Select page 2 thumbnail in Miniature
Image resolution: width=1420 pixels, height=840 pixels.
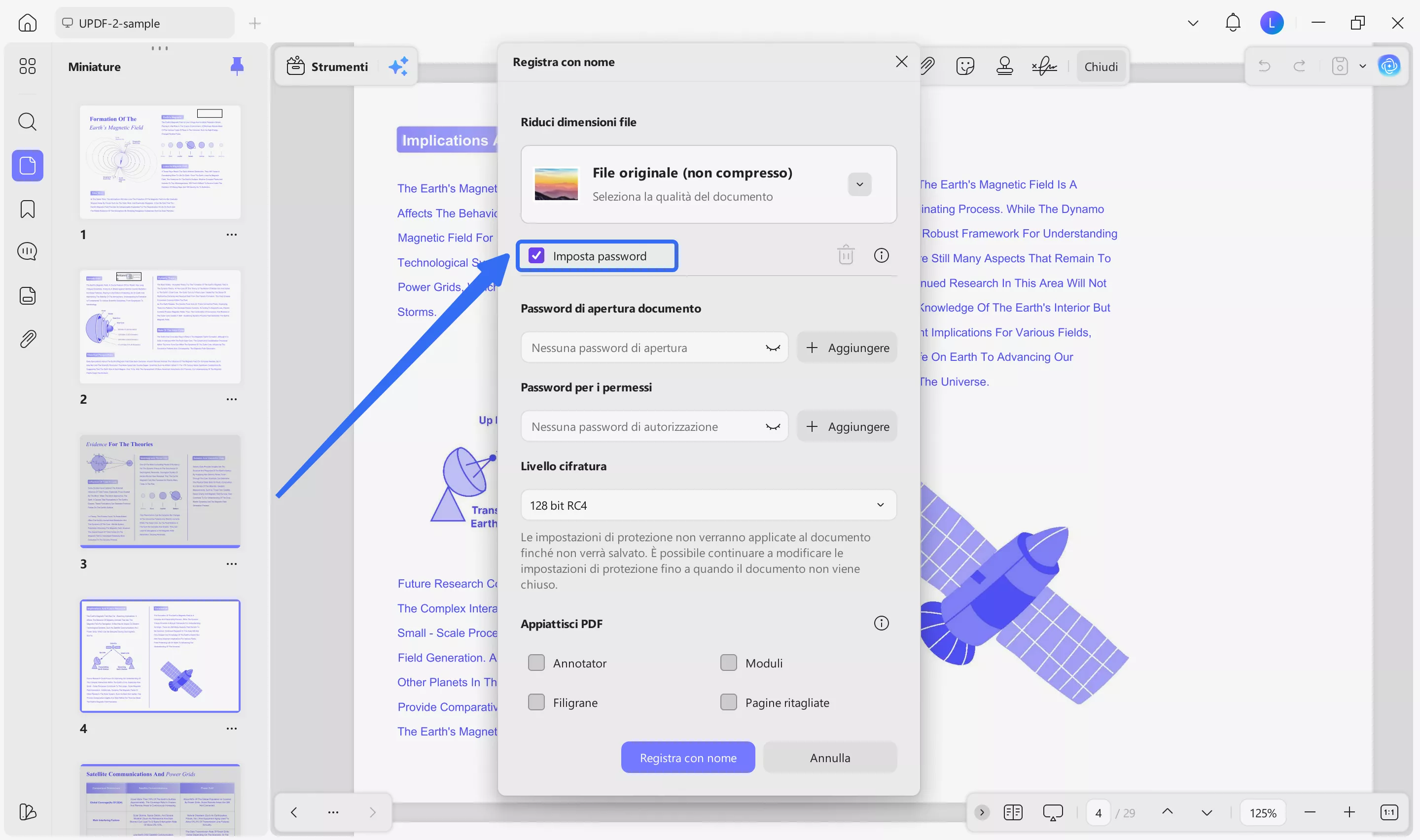pos(160,327)
